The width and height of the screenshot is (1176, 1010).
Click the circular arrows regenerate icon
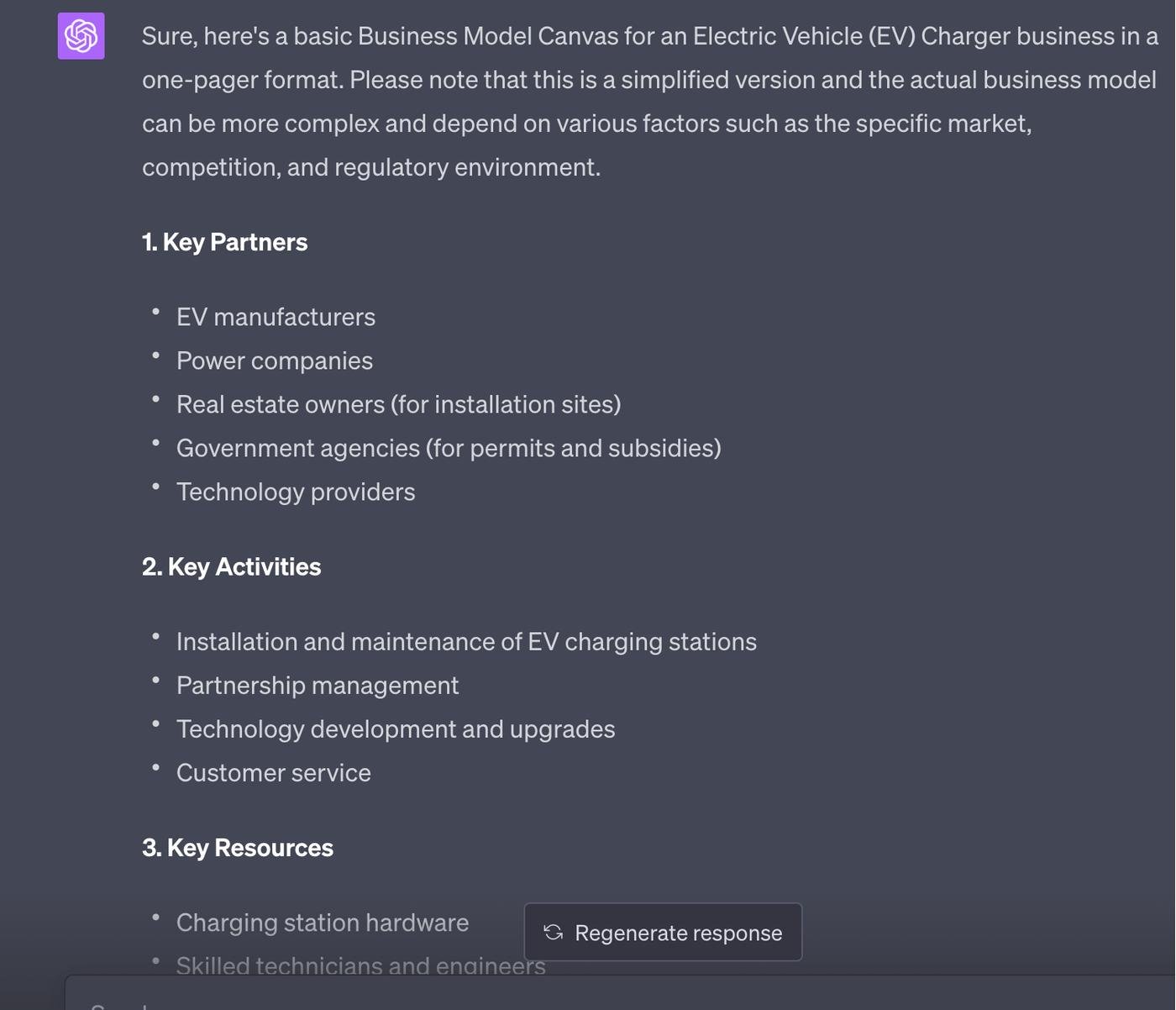click(553, 932)
